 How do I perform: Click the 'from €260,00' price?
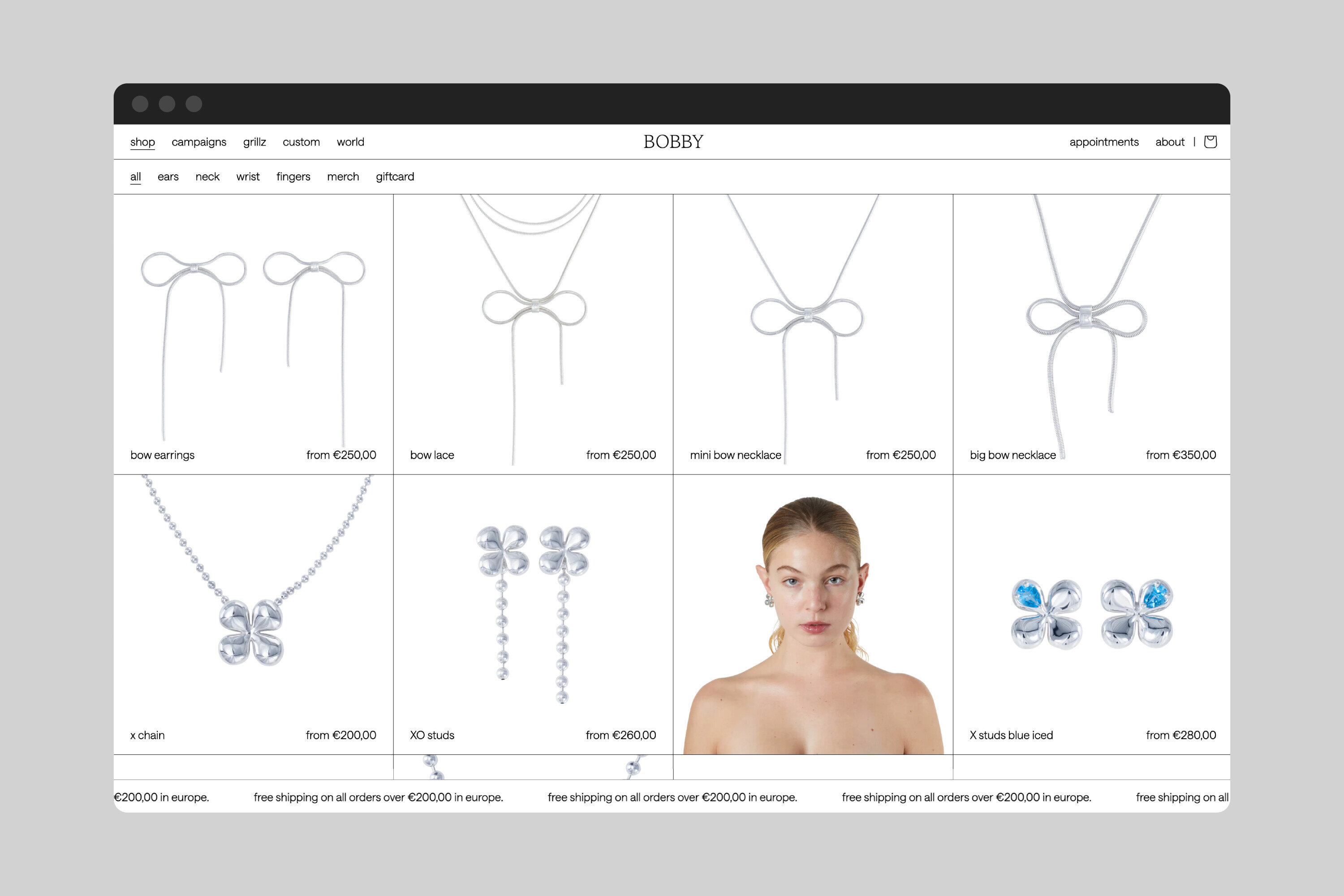tap(620, 735)
